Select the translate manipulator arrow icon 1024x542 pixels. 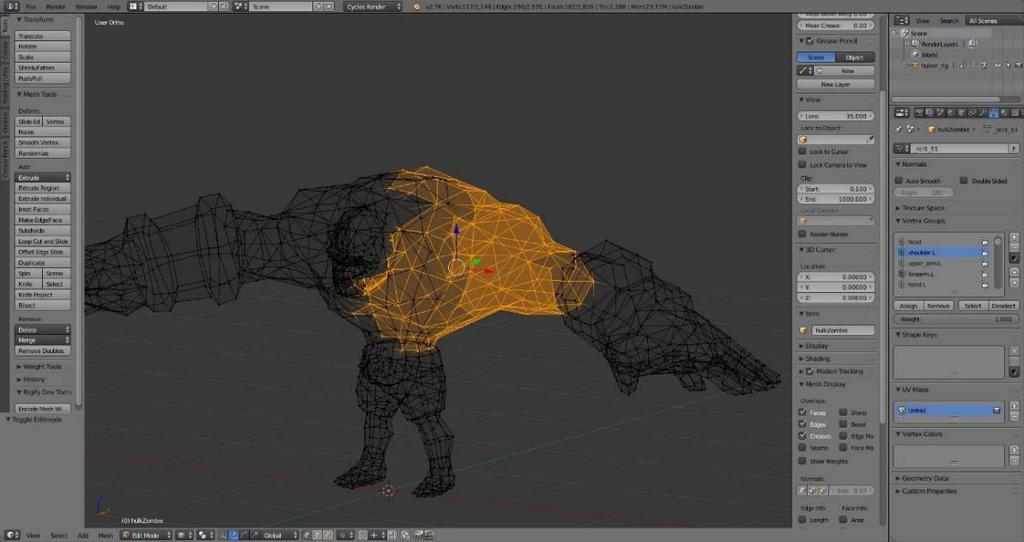point(233,535)
